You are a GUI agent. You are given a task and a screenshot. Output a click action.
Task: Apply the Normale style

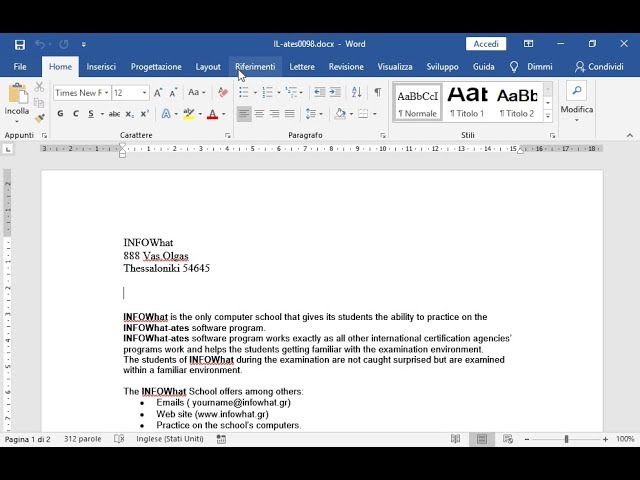click(x=418, y=102)
